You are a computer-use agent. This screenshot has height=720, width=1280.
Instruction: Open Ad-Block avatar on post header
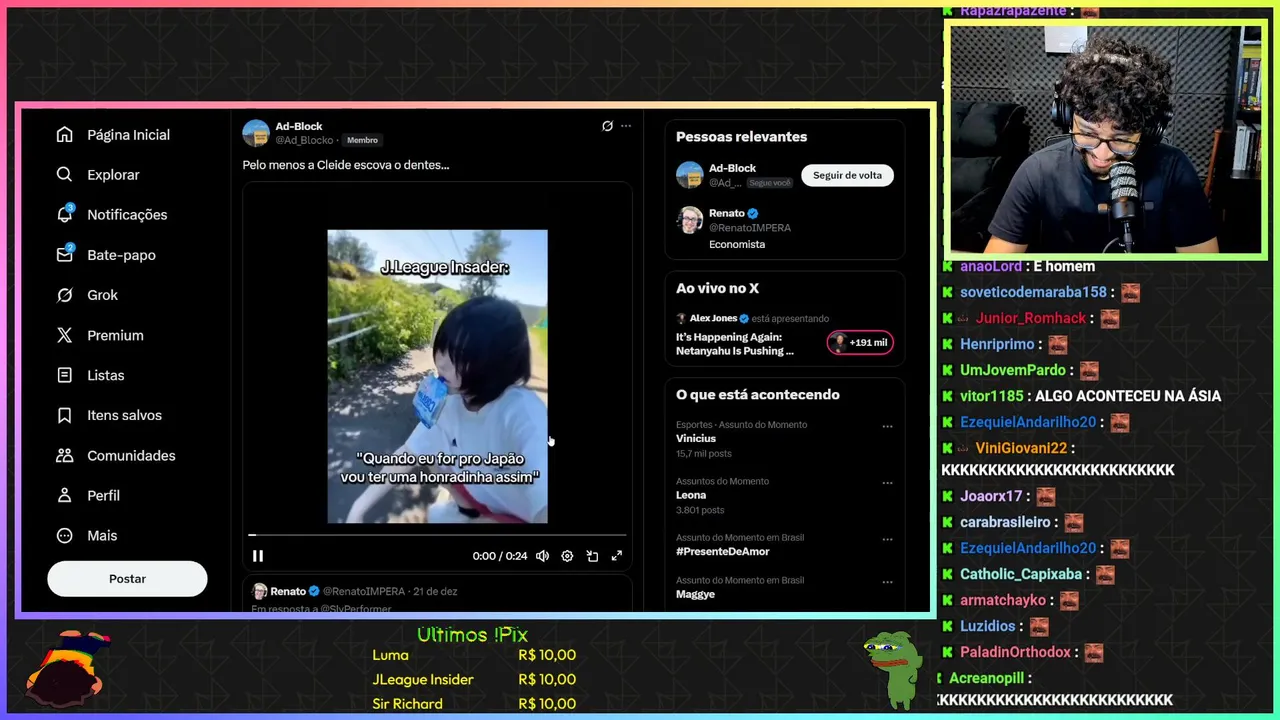click(256, 133)
